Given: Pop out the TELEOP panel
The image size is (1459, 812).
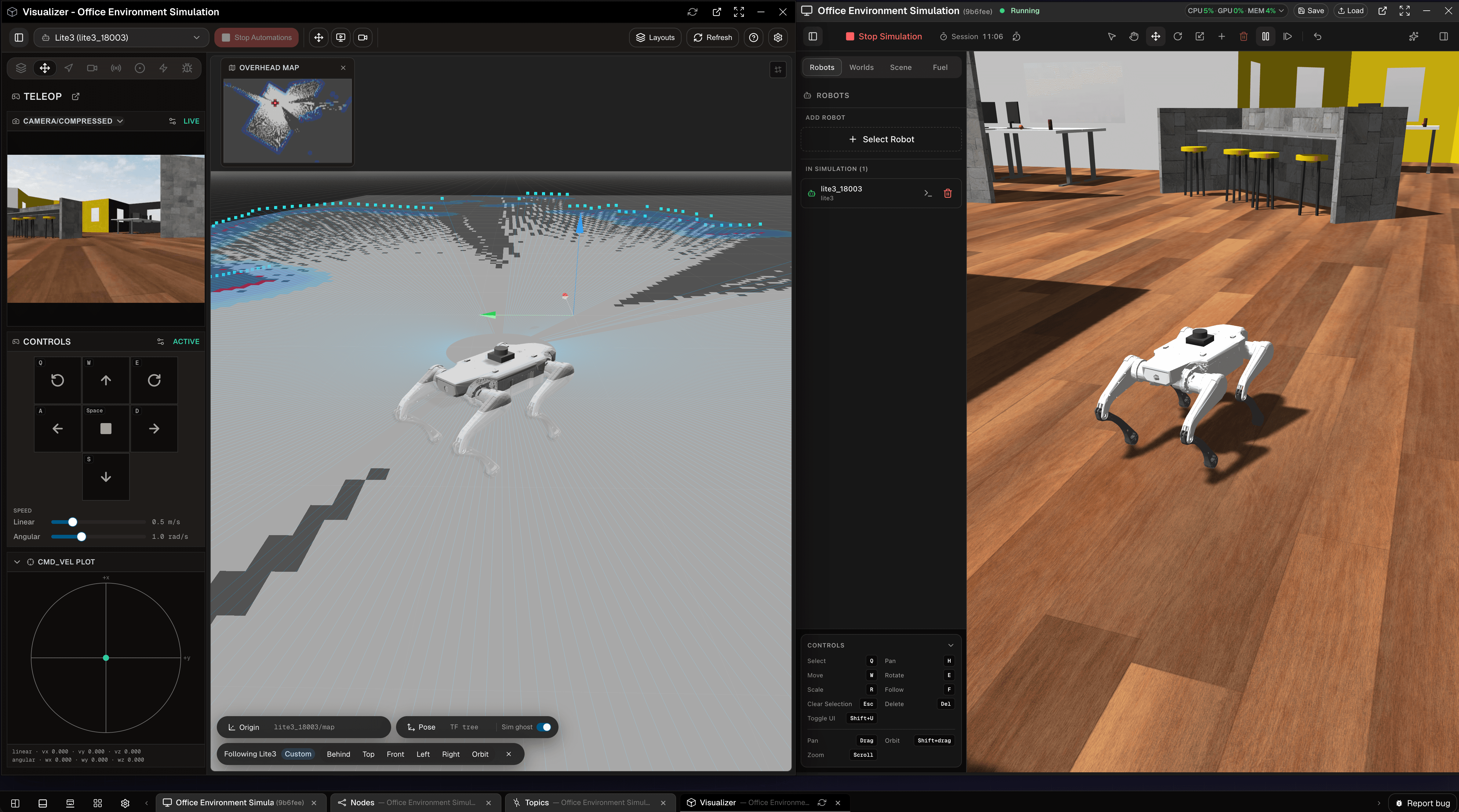Looking at the screenshot, I should pyautogui.click(x=76, y=96).
